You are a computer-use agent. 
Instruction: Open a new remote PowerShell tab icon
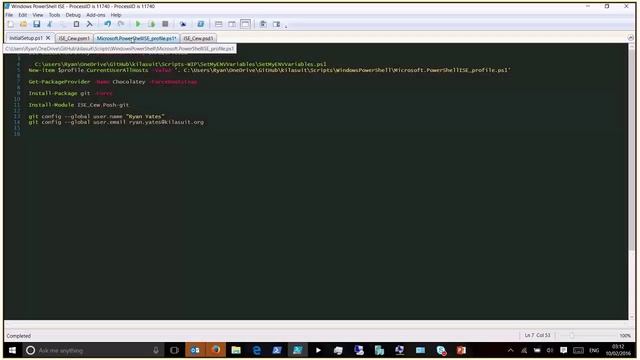[x=183, y=24]
